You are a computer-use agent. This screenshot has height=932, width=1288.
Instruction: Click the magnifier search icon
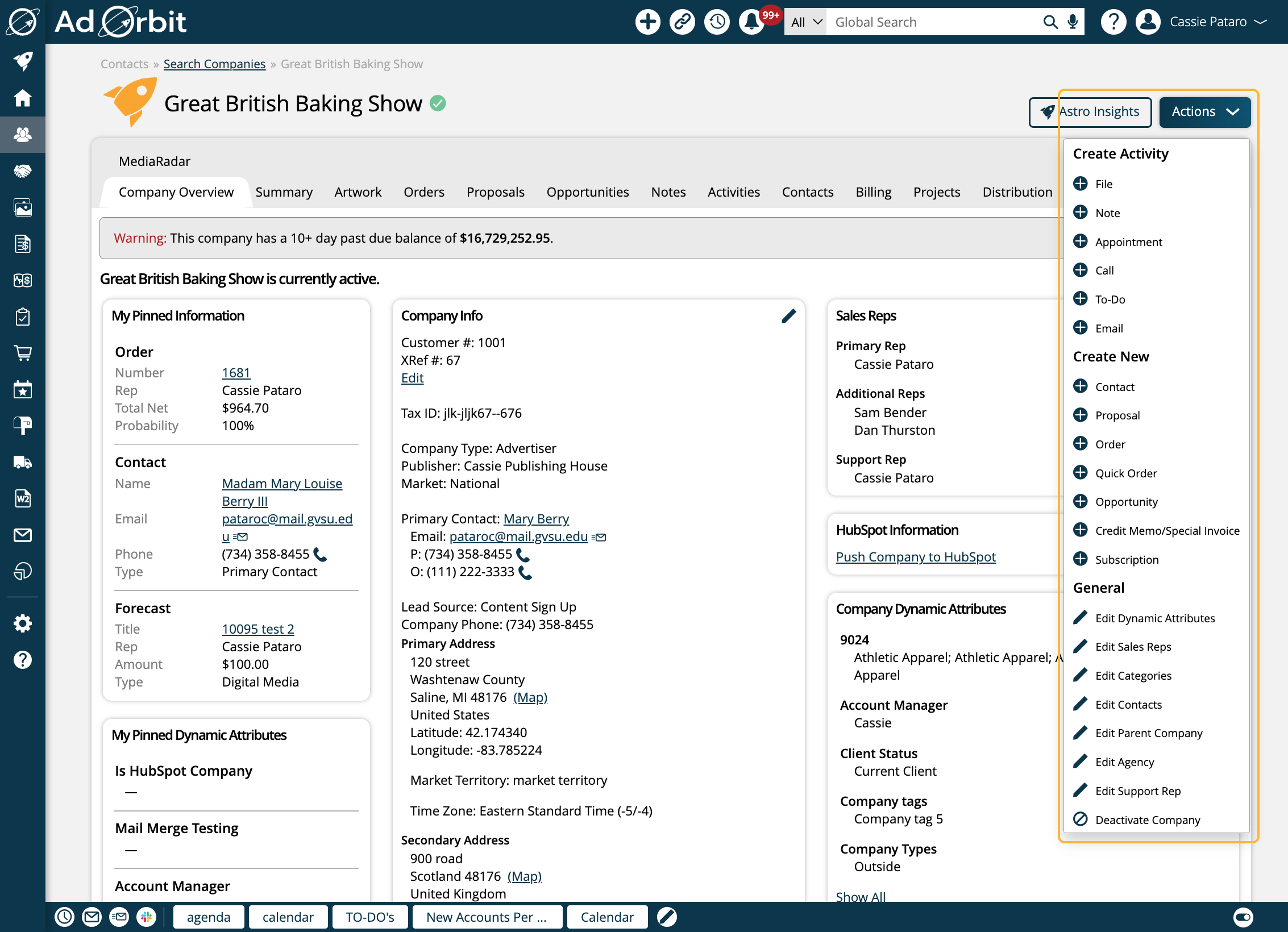[1050, 22]
